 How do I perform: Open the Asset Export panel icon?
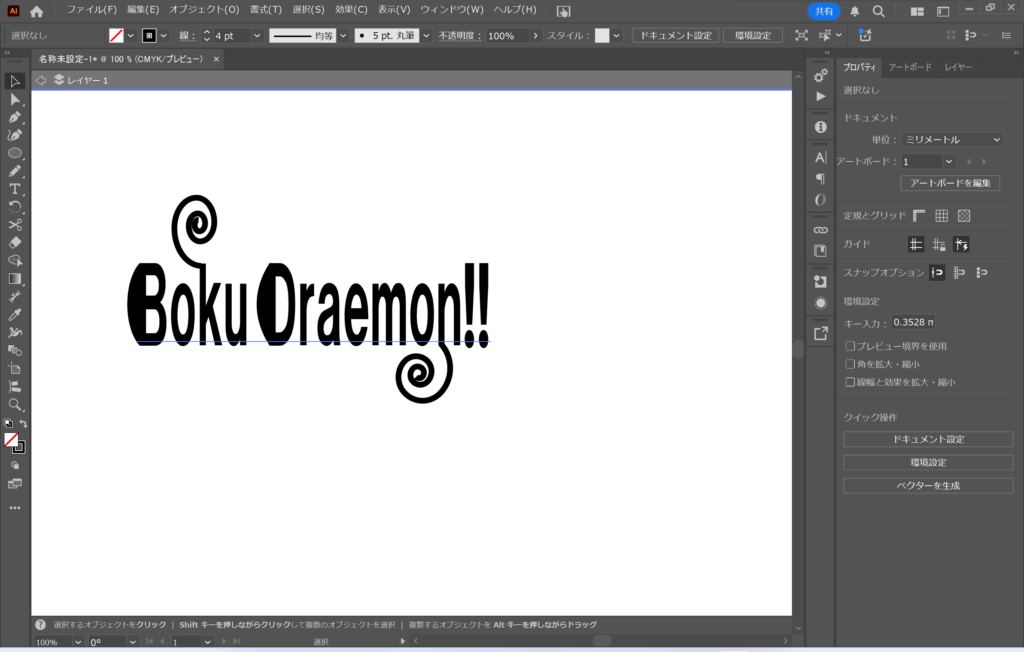click(x=820, y=333)
